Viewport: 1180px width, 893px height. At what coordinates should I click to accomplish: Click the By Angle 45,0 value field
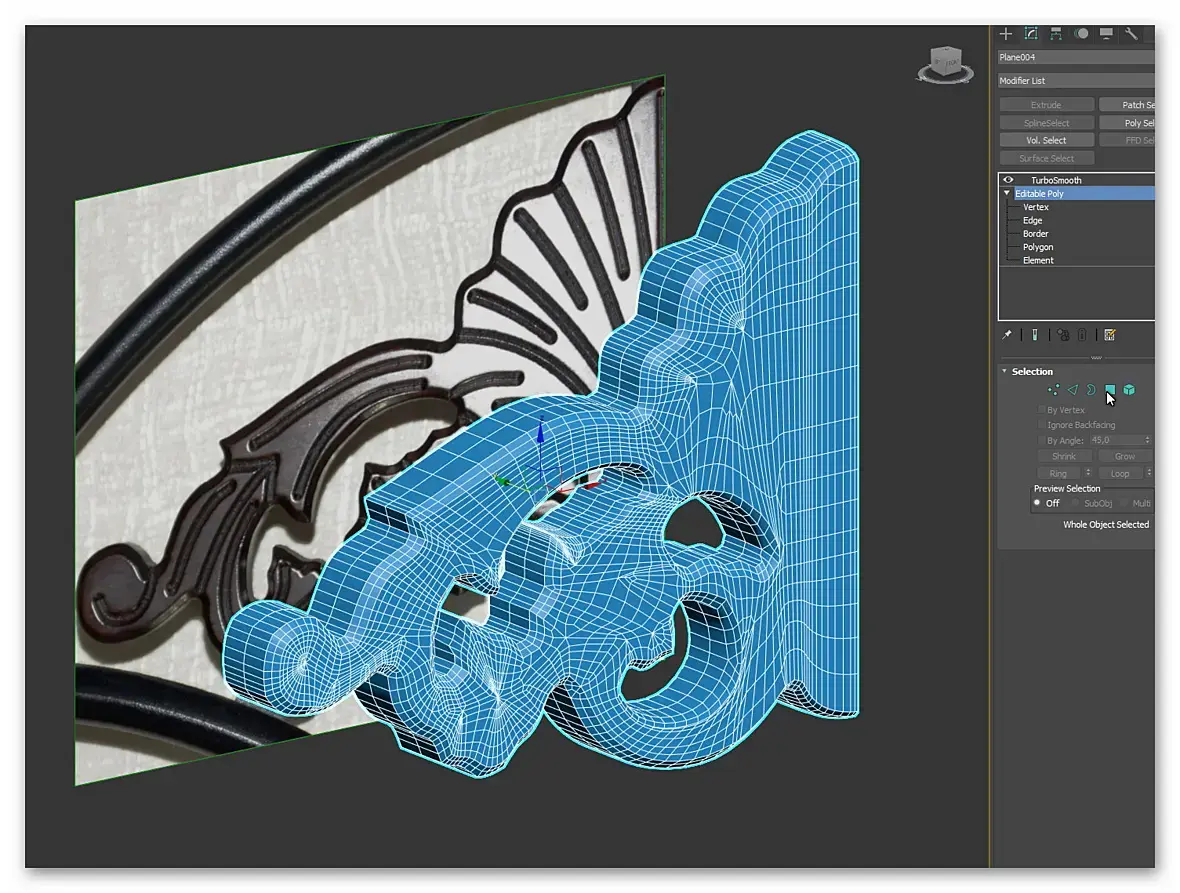click(x=1117, y=440)
